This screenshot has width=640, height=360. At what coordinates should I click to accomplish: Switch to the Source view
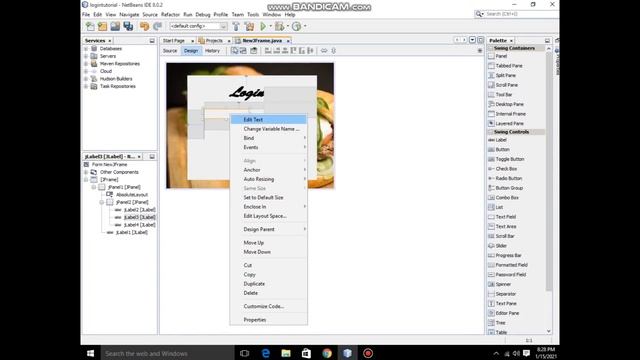(x=170, y=51)
